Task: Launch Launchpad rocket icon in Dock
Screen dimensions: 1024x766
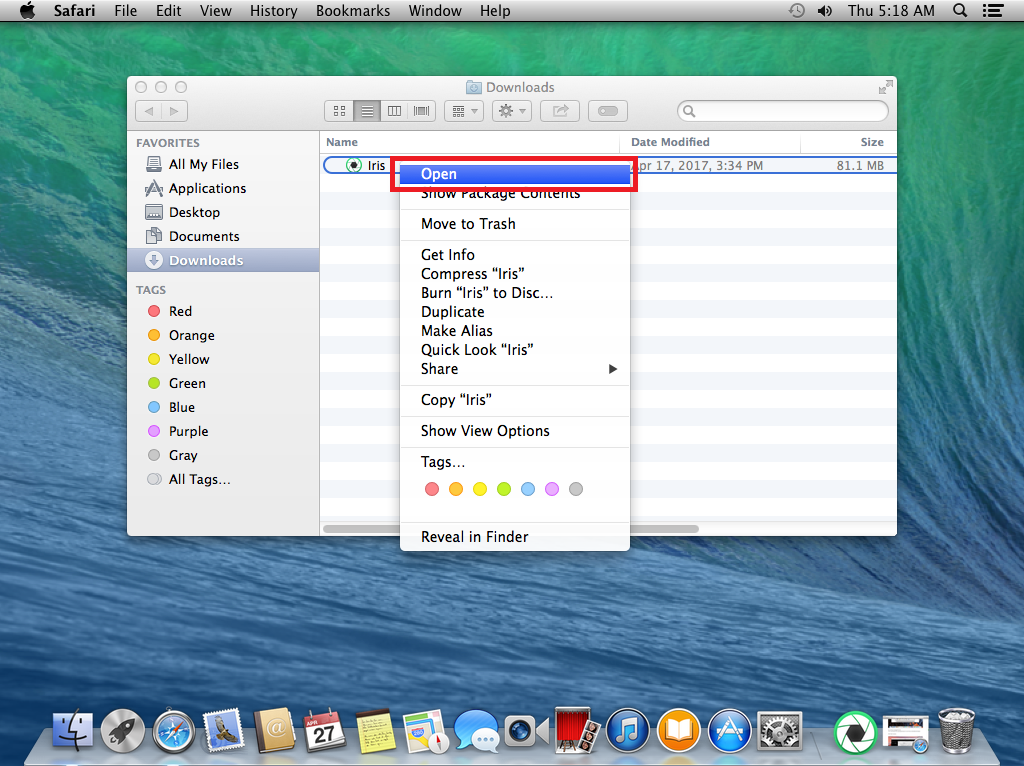Action: pyautogui.click(x=123, y=731)
